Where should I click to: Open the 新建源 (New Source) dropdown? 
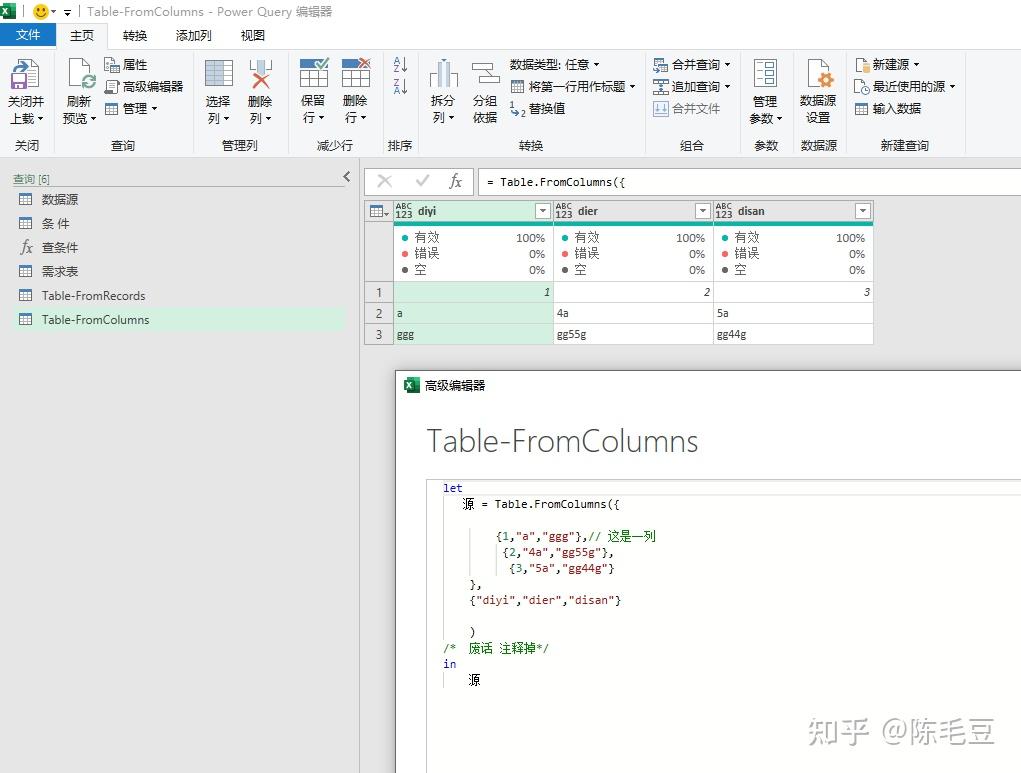pos(888,64)
